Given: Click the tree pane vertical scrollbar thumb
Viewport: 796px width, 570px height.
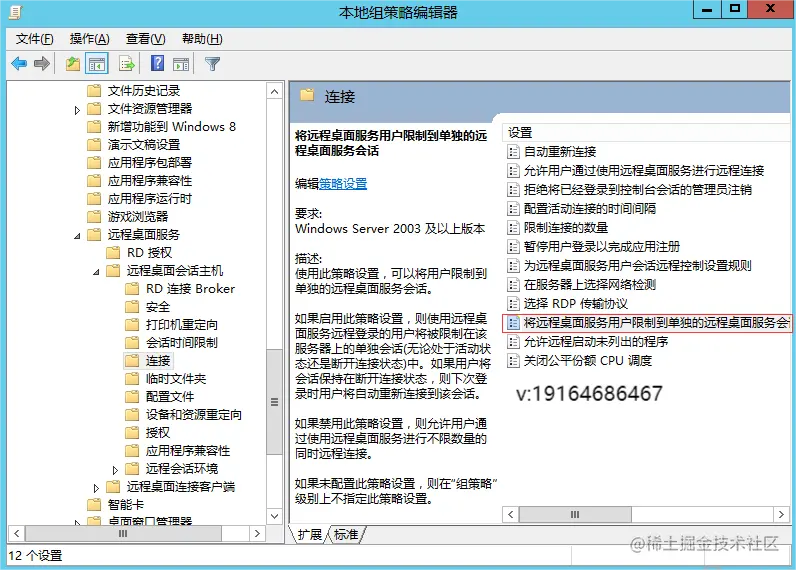Looking at the screenshot, I should click(274, 402).
